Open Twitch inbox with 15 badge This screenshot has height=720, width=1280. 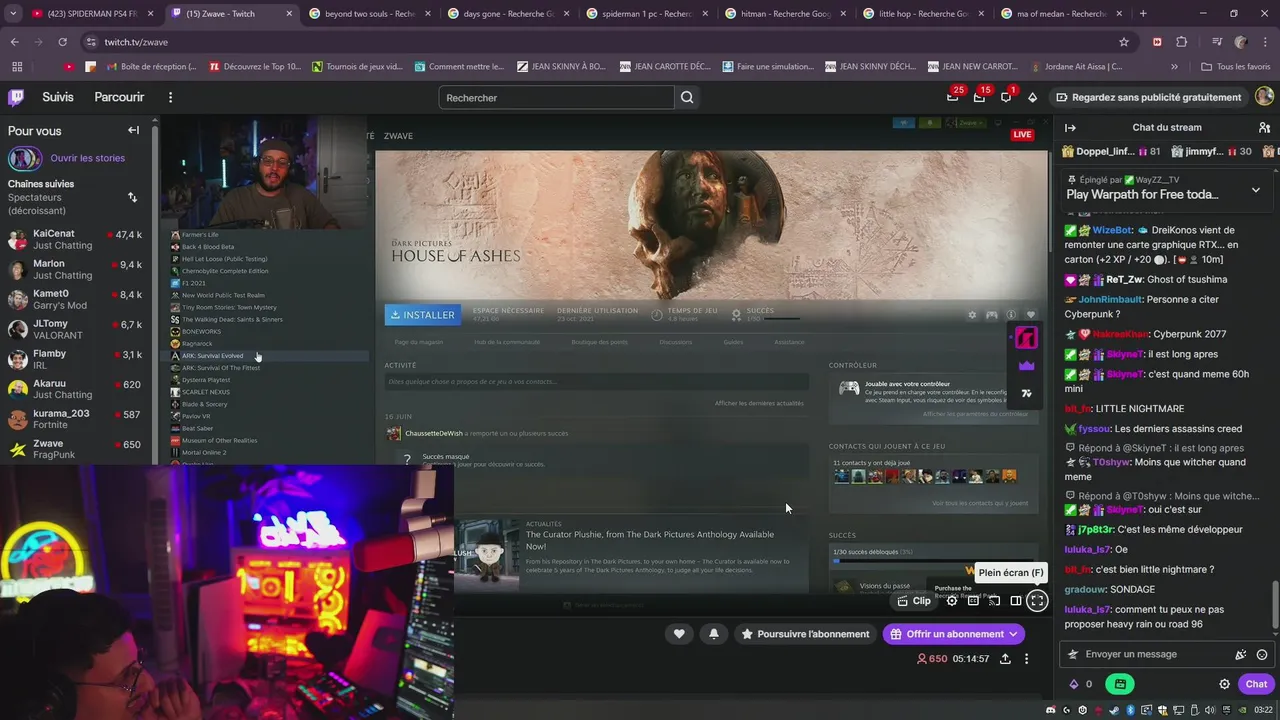[x=979, y=97]
